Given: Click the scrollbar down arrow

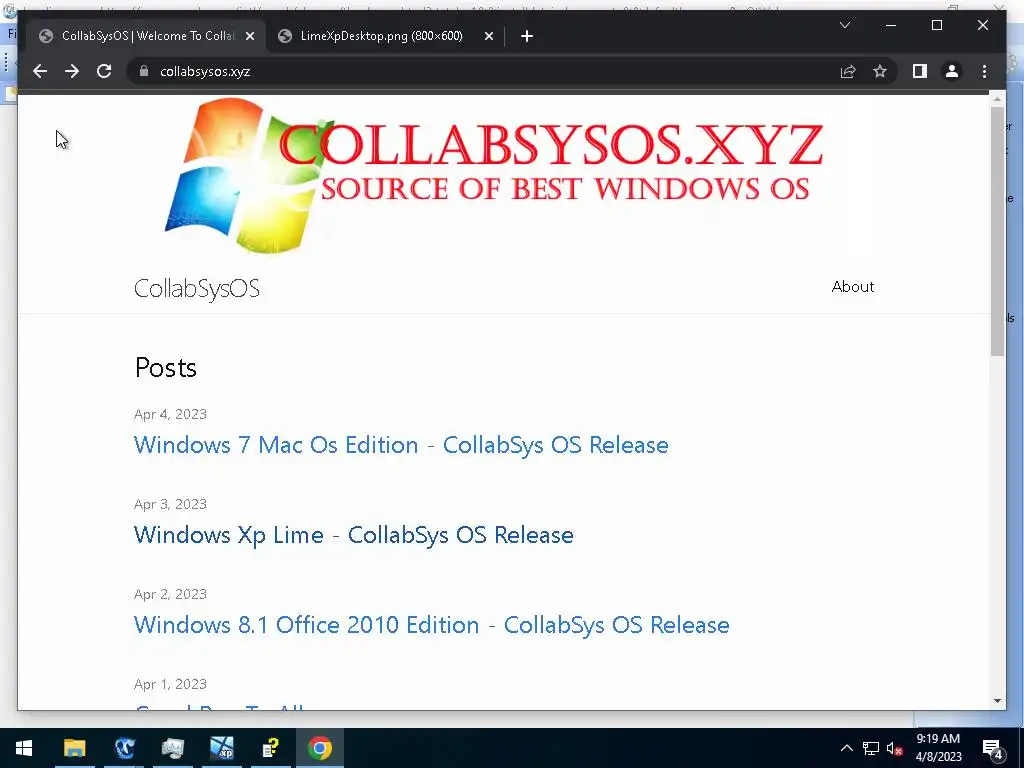Looking at the screenshot, I should (x=997, y=701).
